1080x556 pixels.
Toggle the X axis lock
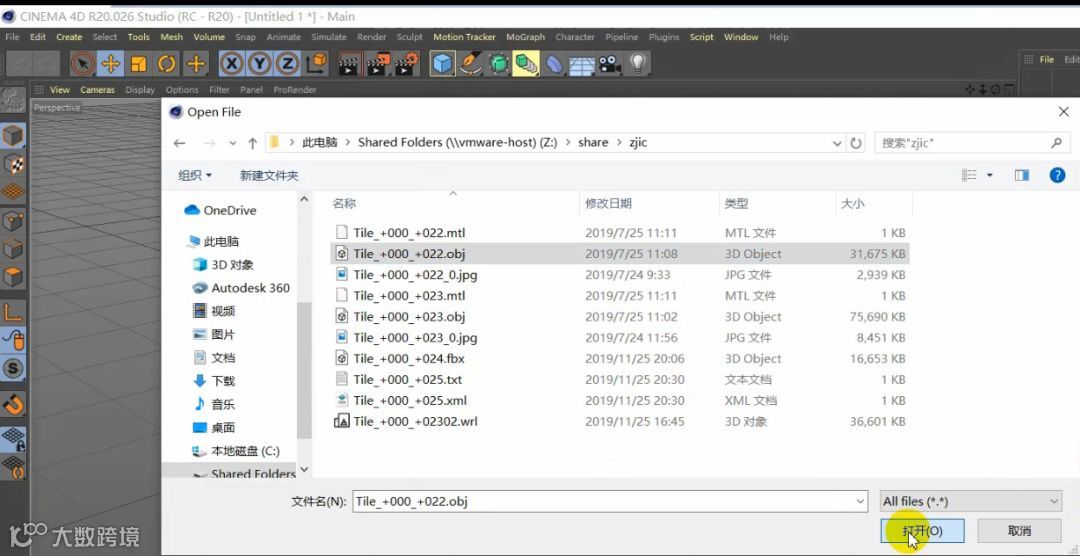tap(232, 64)
